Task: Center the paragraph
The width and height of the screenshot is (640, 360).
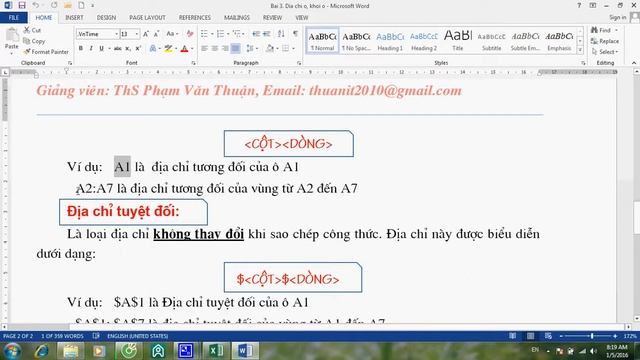Action: click(215, 49)
